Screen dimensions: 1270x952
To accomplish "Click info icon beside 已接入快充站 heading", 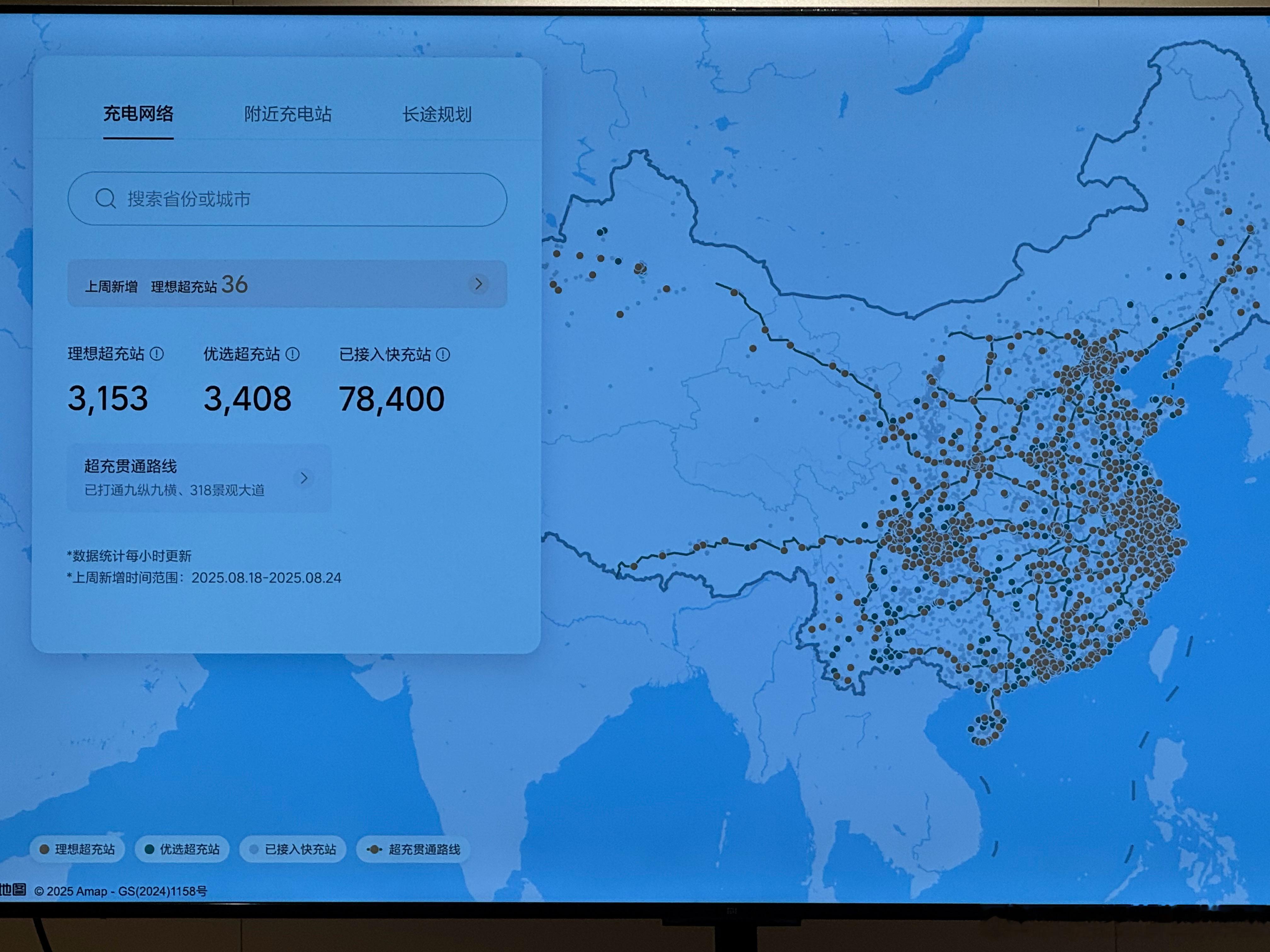I will click(x=443, y=354).
